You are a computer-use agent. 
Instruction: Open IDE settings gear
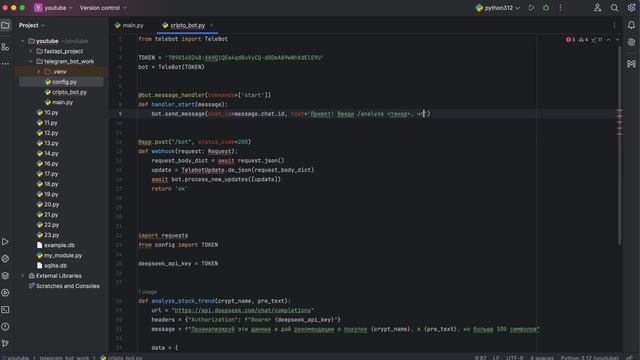point(631,8)
